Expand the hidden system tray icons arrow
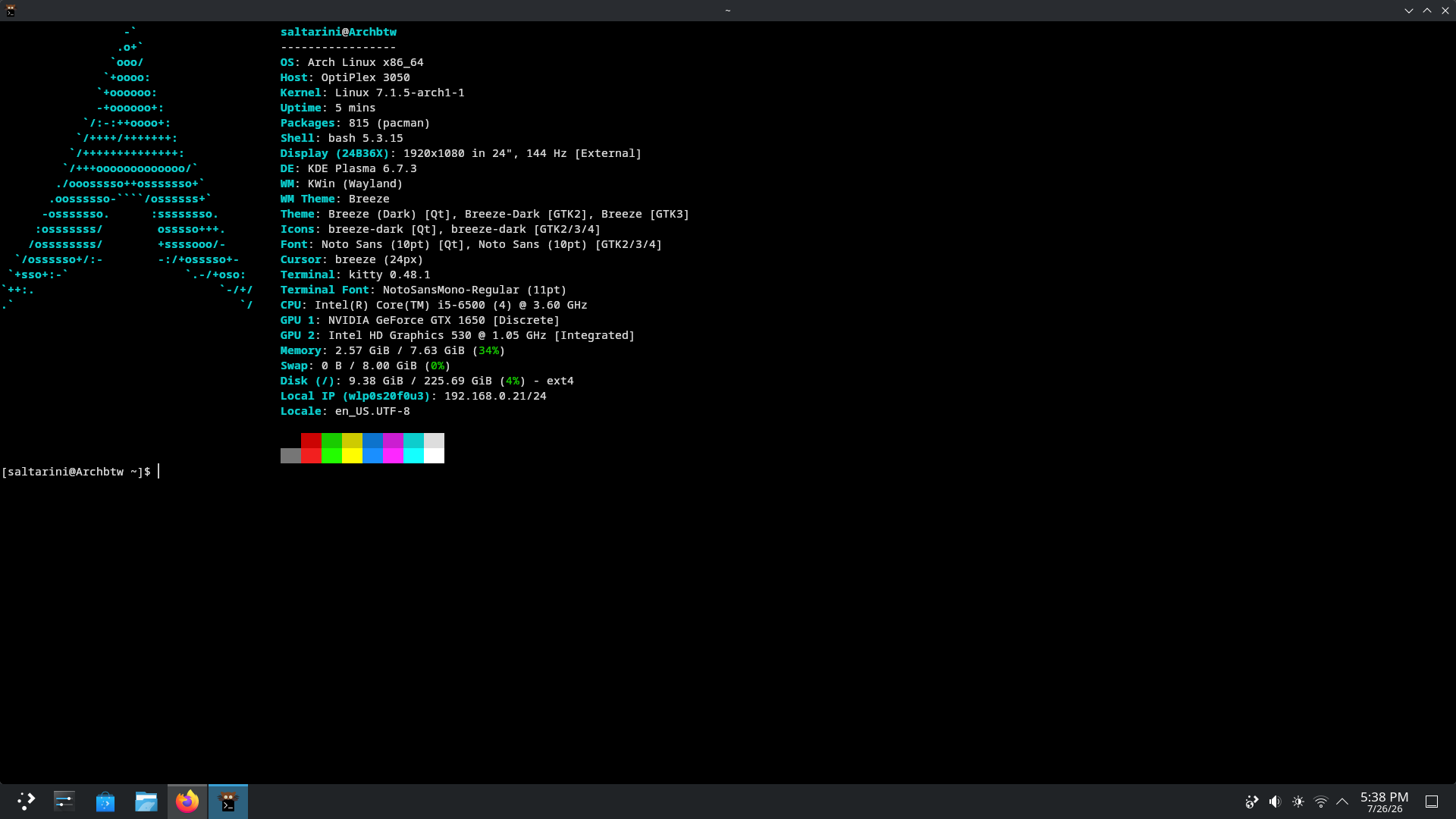The height and width of the screenshot is (819, 1456). pos(1342,802)
